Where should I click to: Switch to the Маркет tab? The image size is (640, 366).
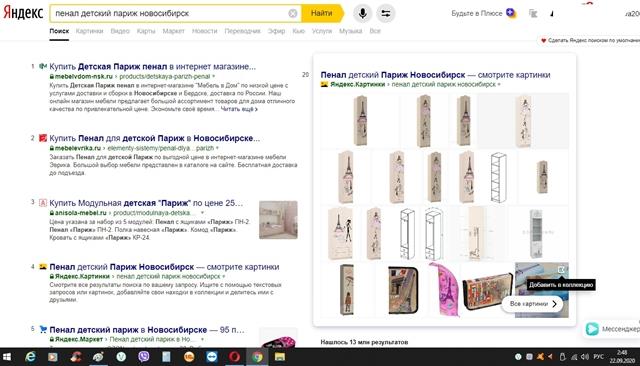point(173,31)
